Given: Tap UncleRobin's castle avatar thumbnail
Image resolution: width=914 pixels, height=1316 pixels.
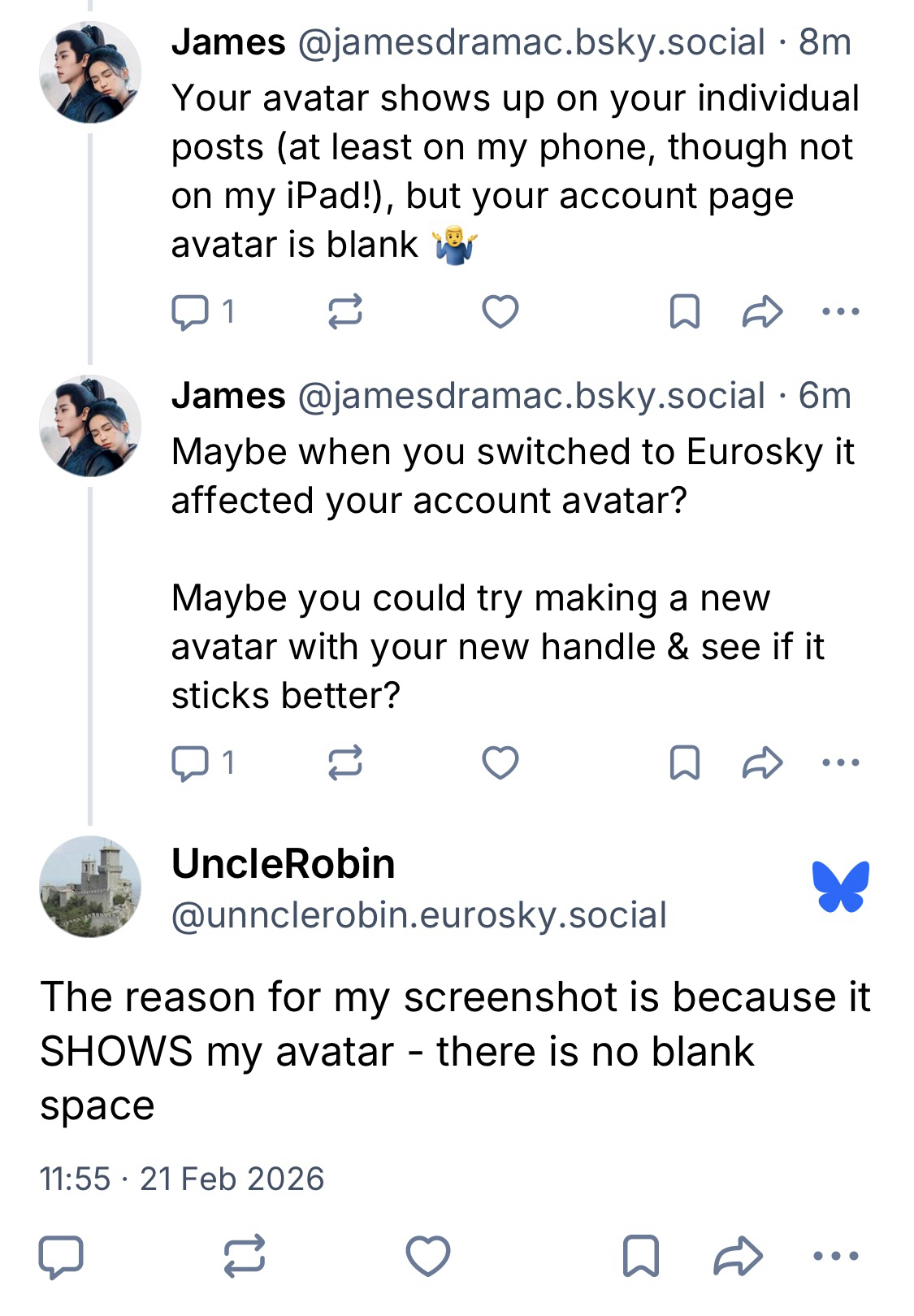Looking at the screenshot, I should pos(90,887).
